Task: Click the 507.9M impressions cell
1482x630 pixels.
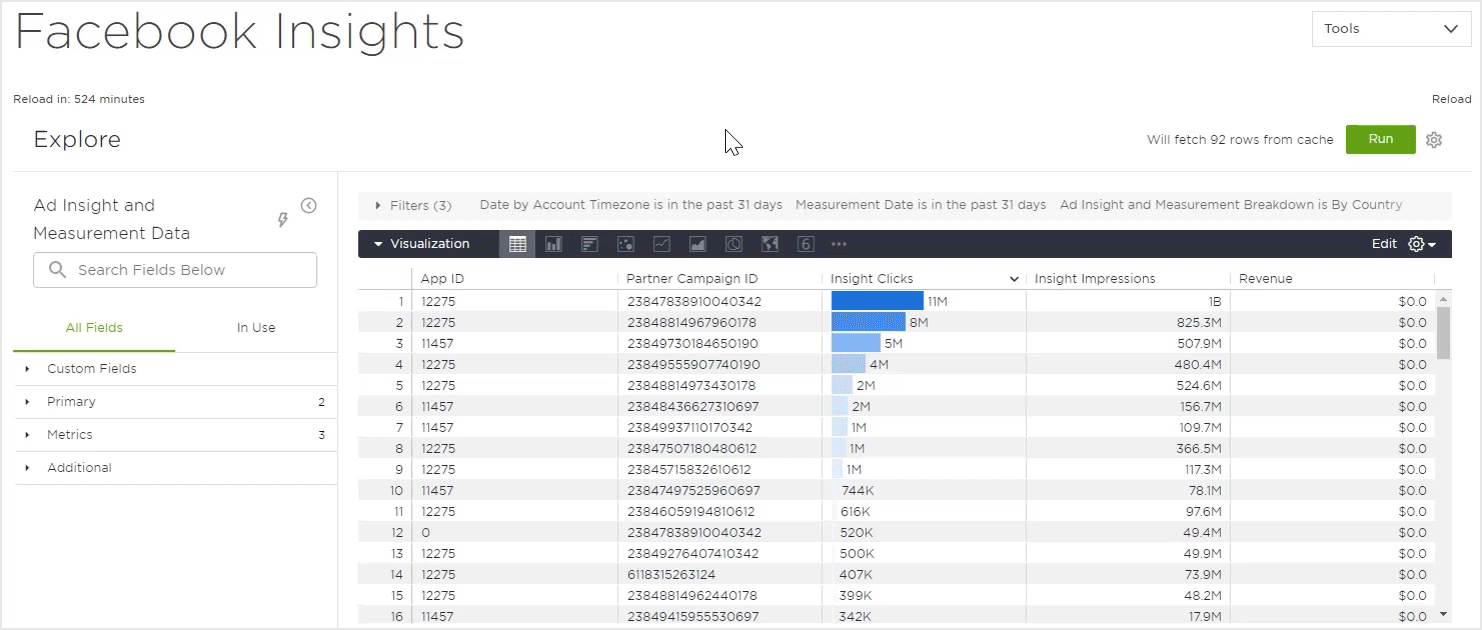Action: point(1196,343)
